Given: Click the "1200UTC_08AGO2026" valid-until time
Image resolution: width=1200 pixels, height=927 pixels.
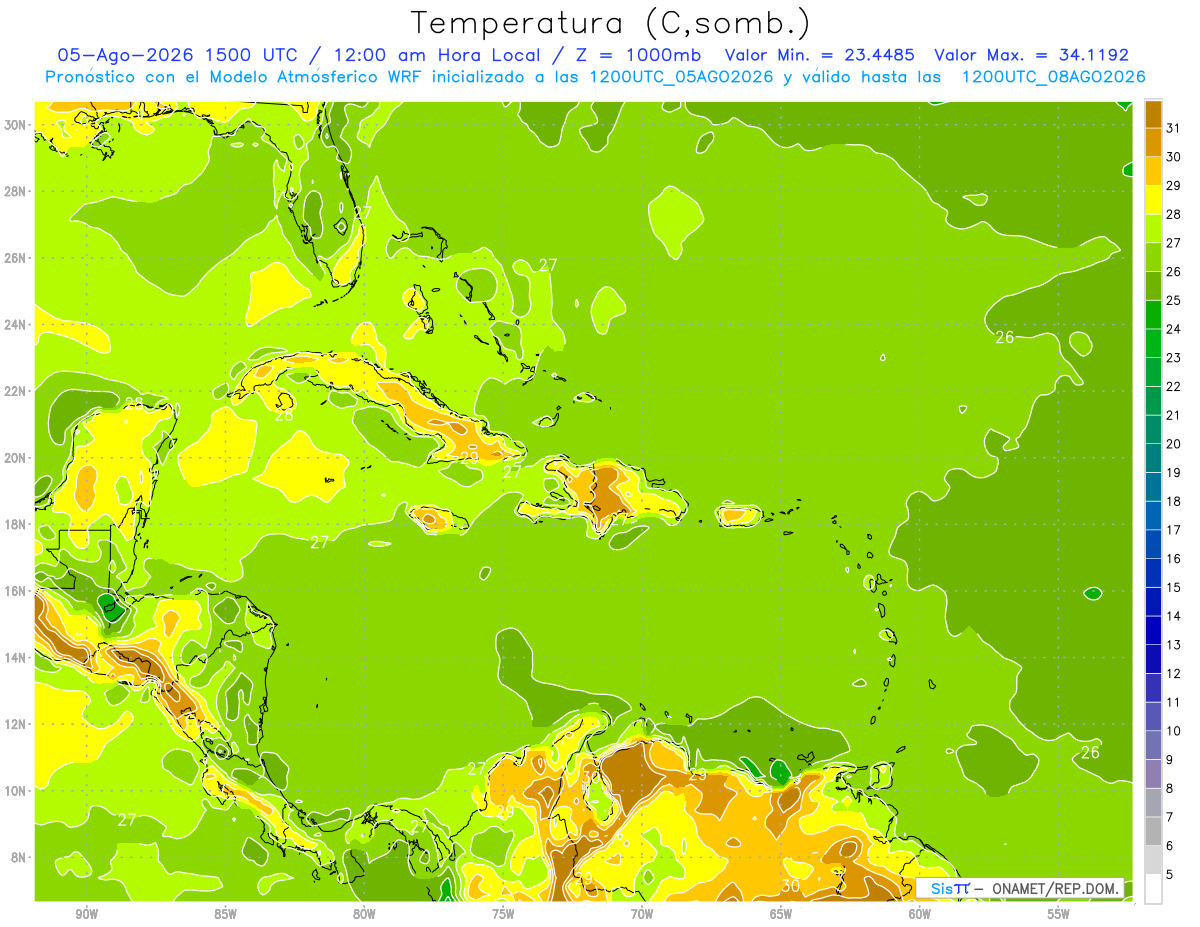Looking at the screenshot, I should (1053, 77).
